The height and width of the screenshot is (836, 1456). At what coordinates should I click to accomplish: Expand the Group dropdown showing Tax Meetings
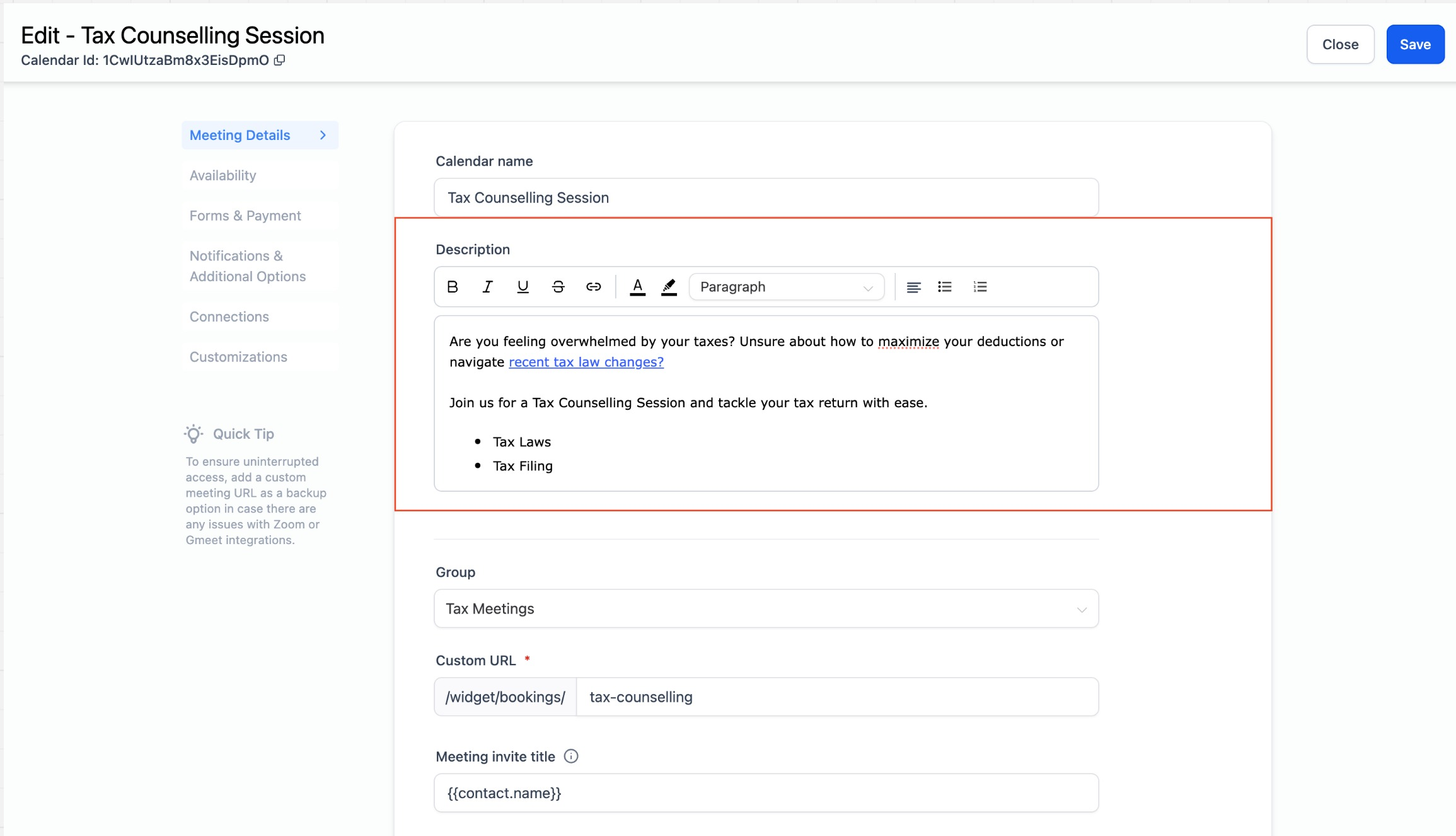tap(766, 608)
